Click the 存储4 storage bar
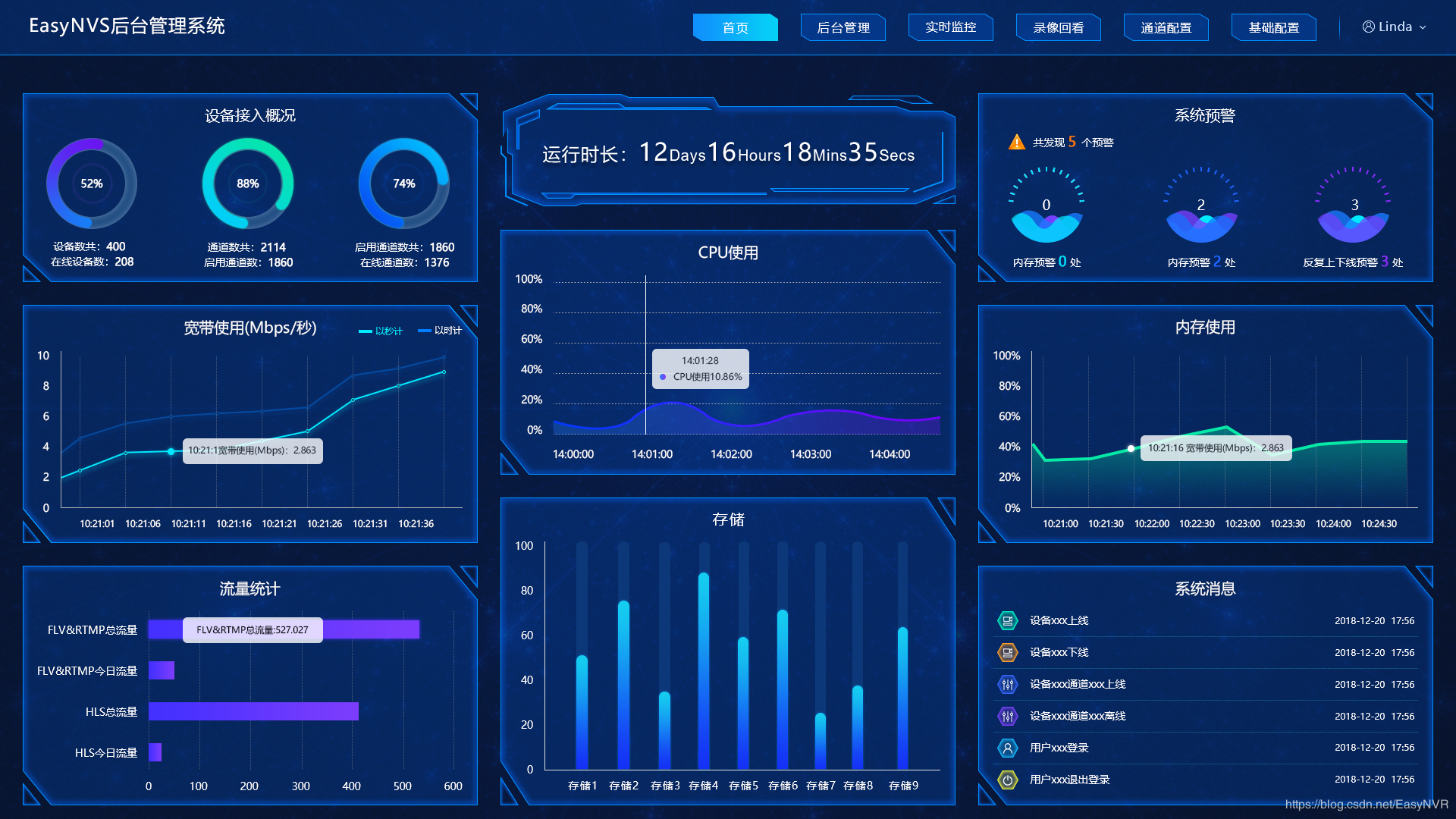Viewport: 1456px width, 819px height. tap(704, 671)
